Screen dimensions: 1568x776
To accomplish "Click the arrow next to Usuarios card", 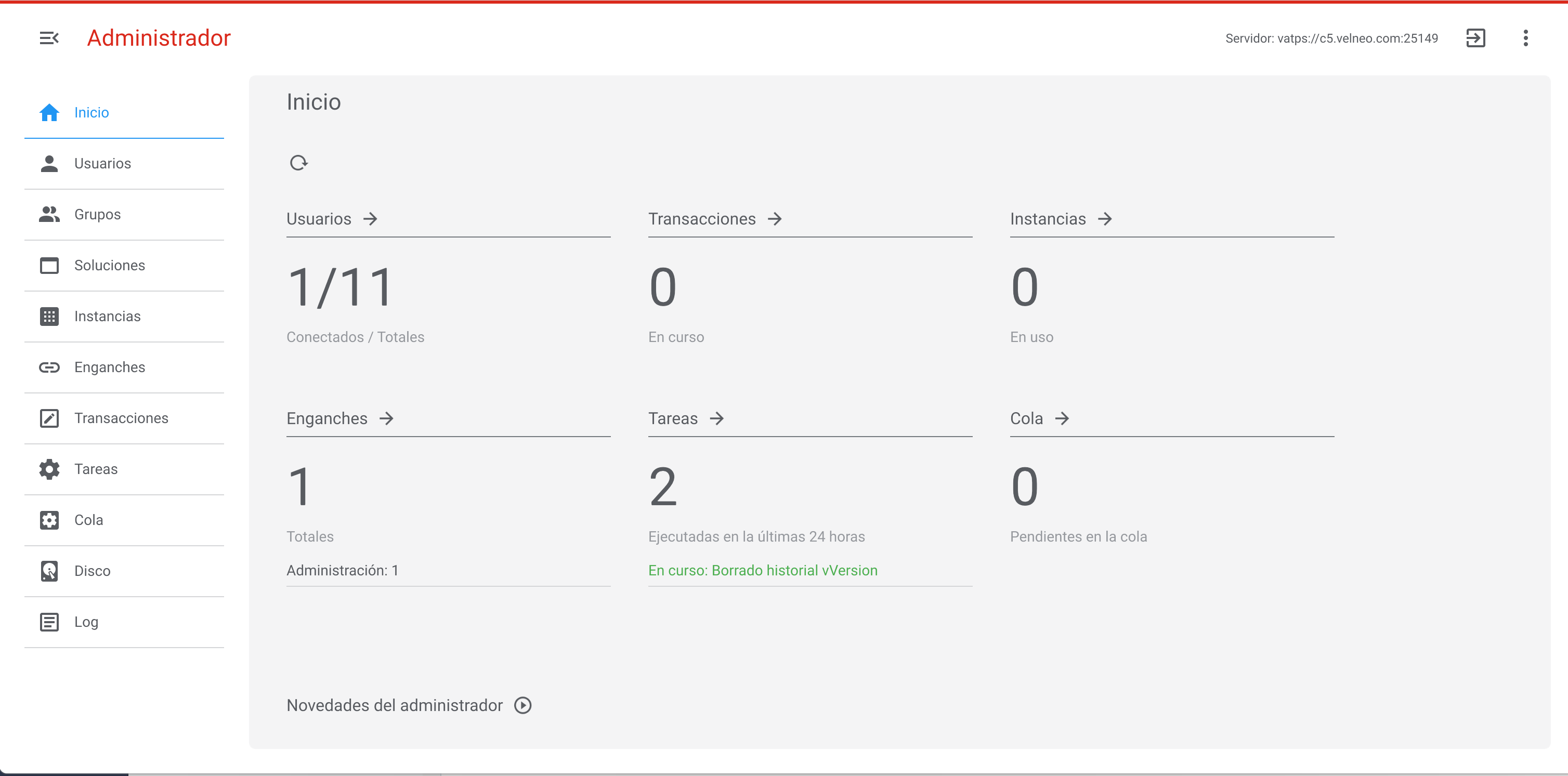I will tap(370, 218).
